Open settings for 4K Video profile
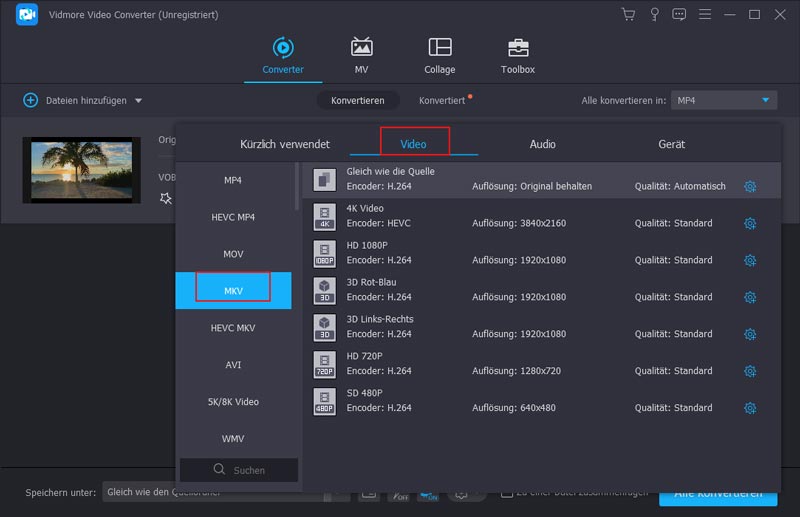The image size is (800, 517). click(750, 223)
